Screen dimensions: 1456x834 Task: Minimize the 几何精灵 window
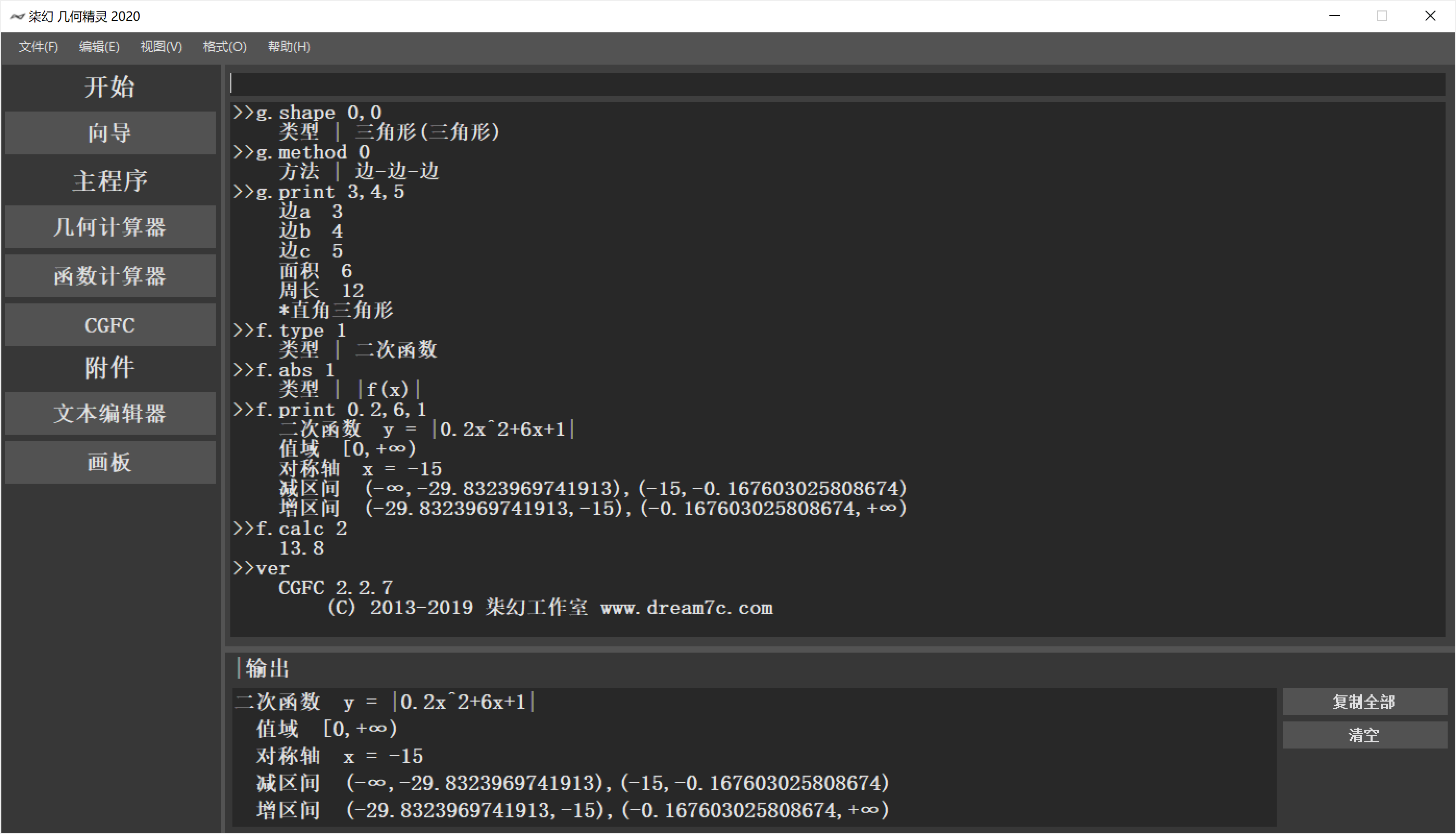tap(1335, 16)
